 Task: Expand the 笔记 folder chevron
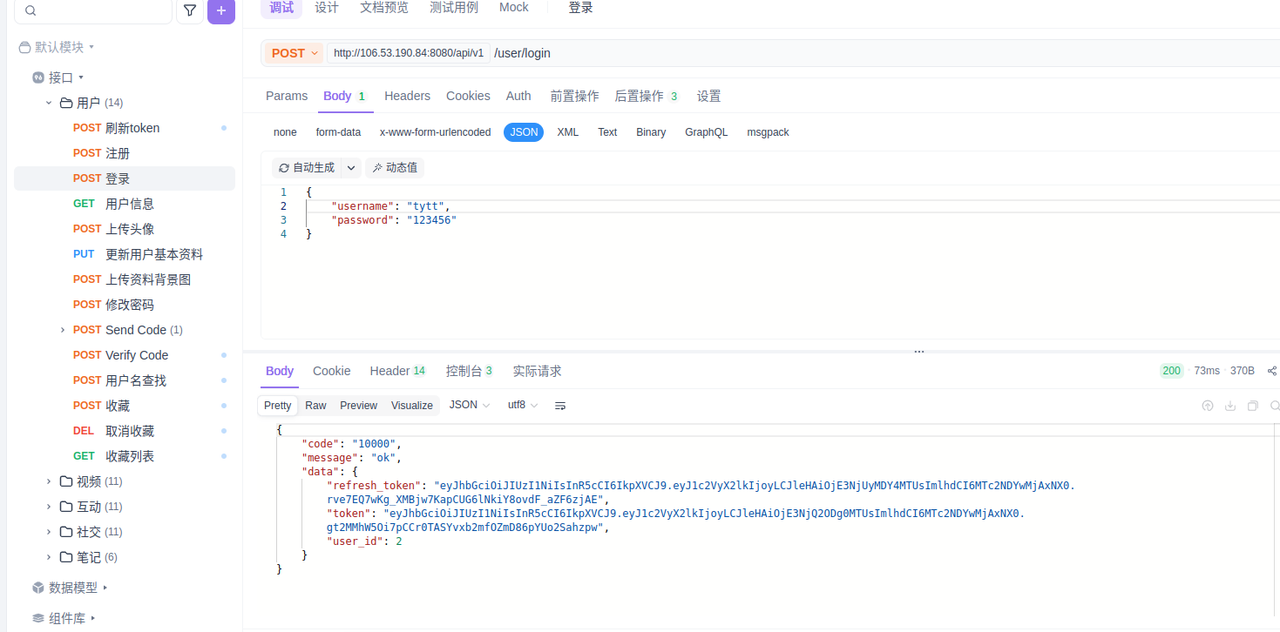48,557
